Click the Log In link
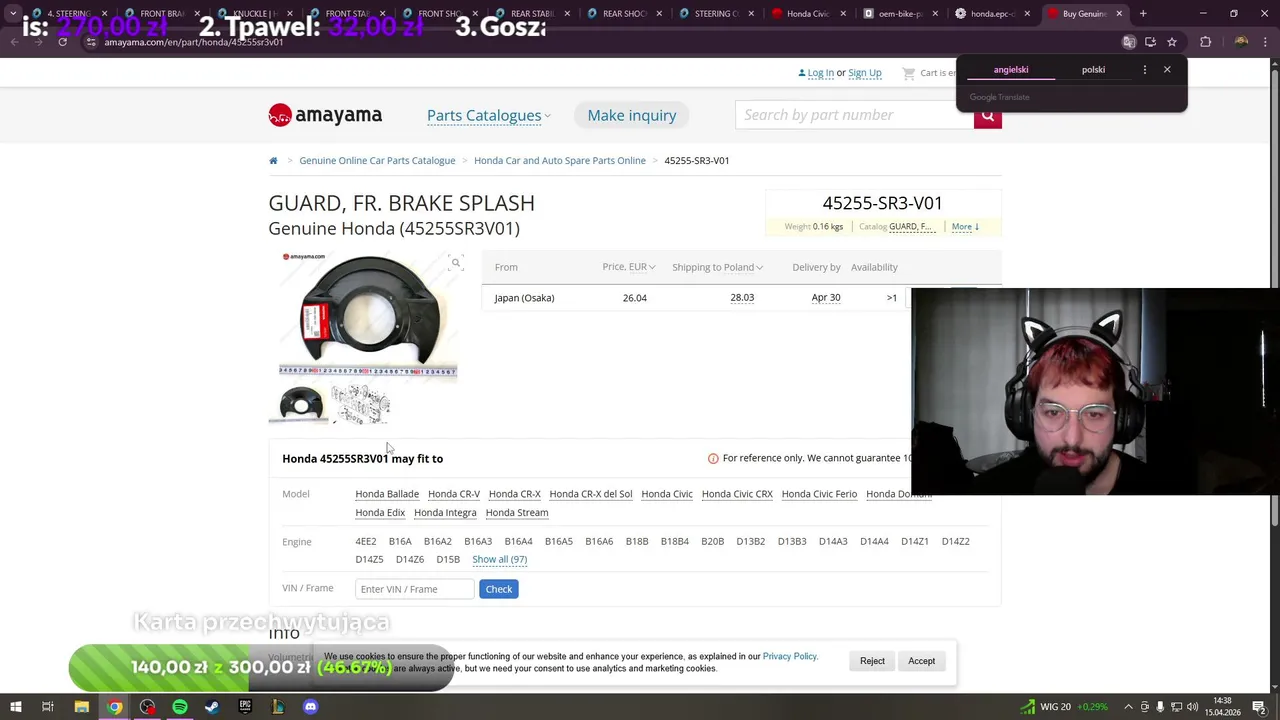The height and width of the screenshot is (720, 1280). click(821, 73)
